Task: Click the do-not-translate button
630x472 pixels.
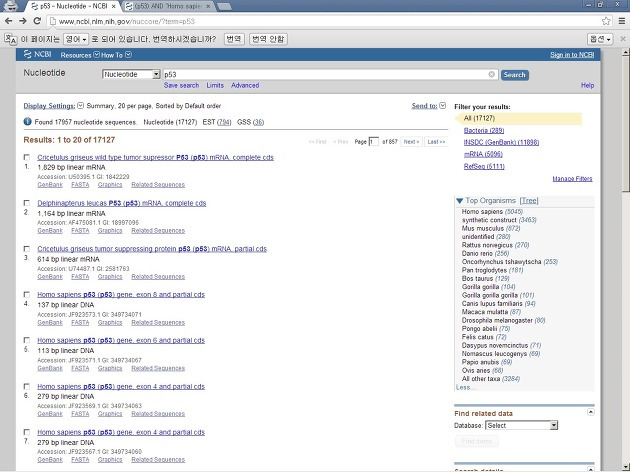Action: click(268, 39)
